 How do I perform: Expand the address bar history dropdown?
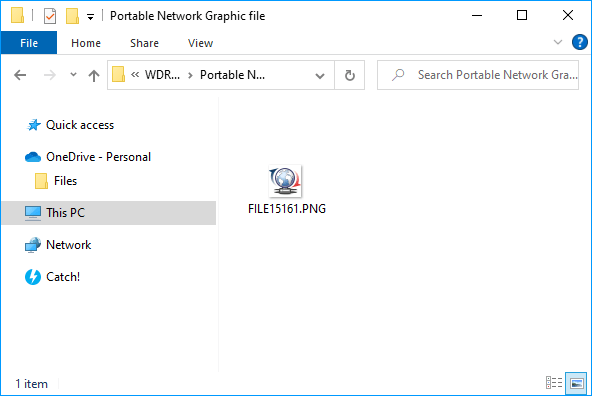[320, 76]
